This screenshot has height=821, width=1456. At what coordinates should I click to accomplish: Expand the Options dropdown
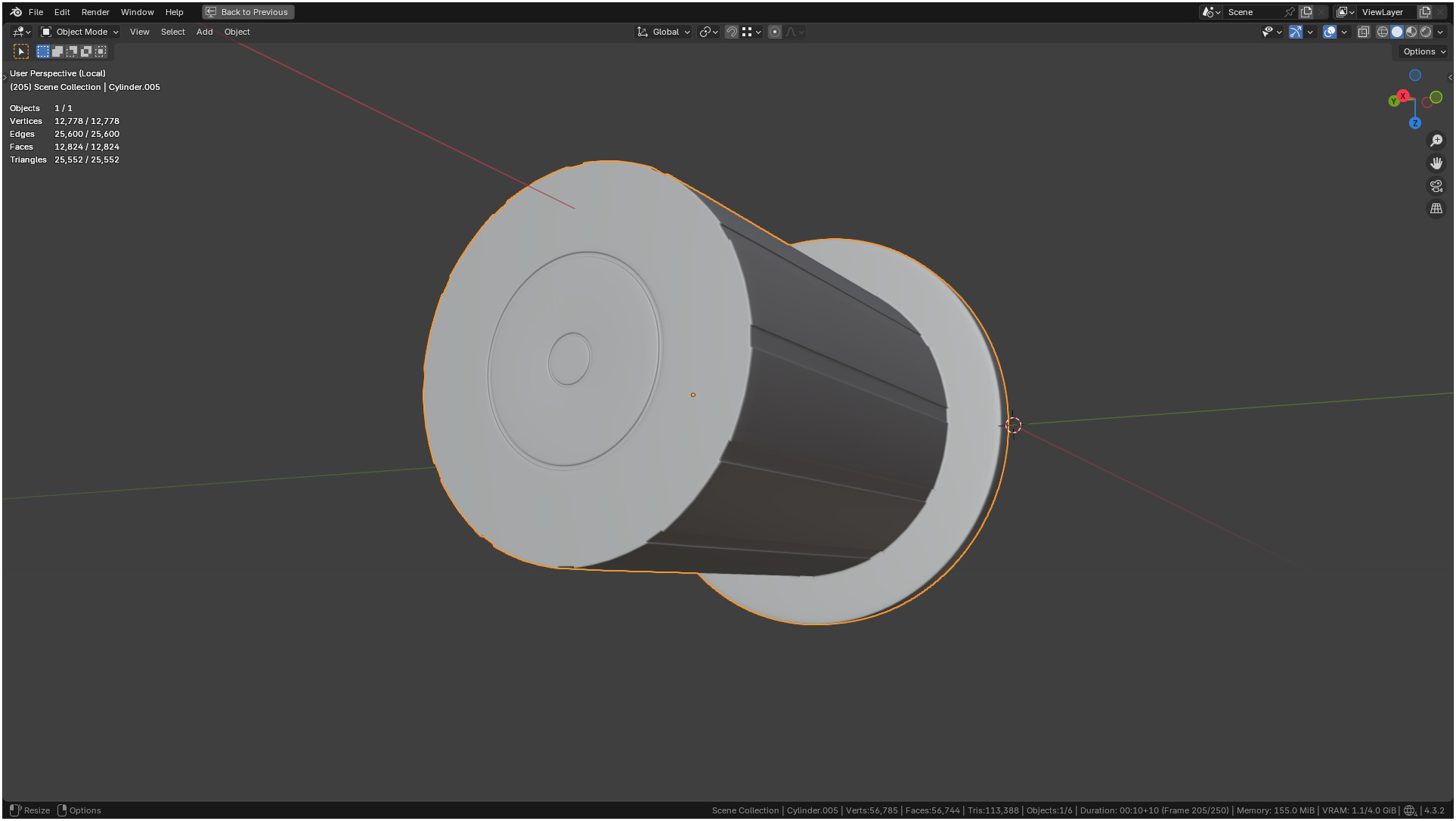pyautogui.click(x=1423, y=51)
